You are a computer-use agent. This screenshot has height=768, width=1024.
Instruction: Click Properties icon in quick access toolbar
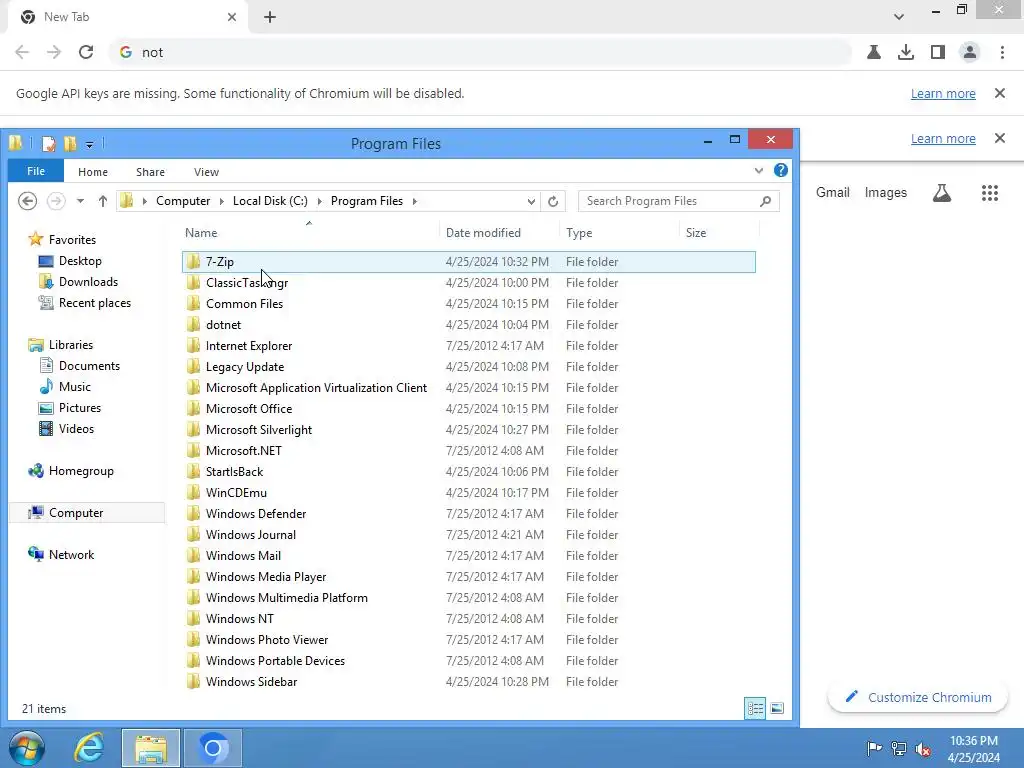tap(48, 144)
